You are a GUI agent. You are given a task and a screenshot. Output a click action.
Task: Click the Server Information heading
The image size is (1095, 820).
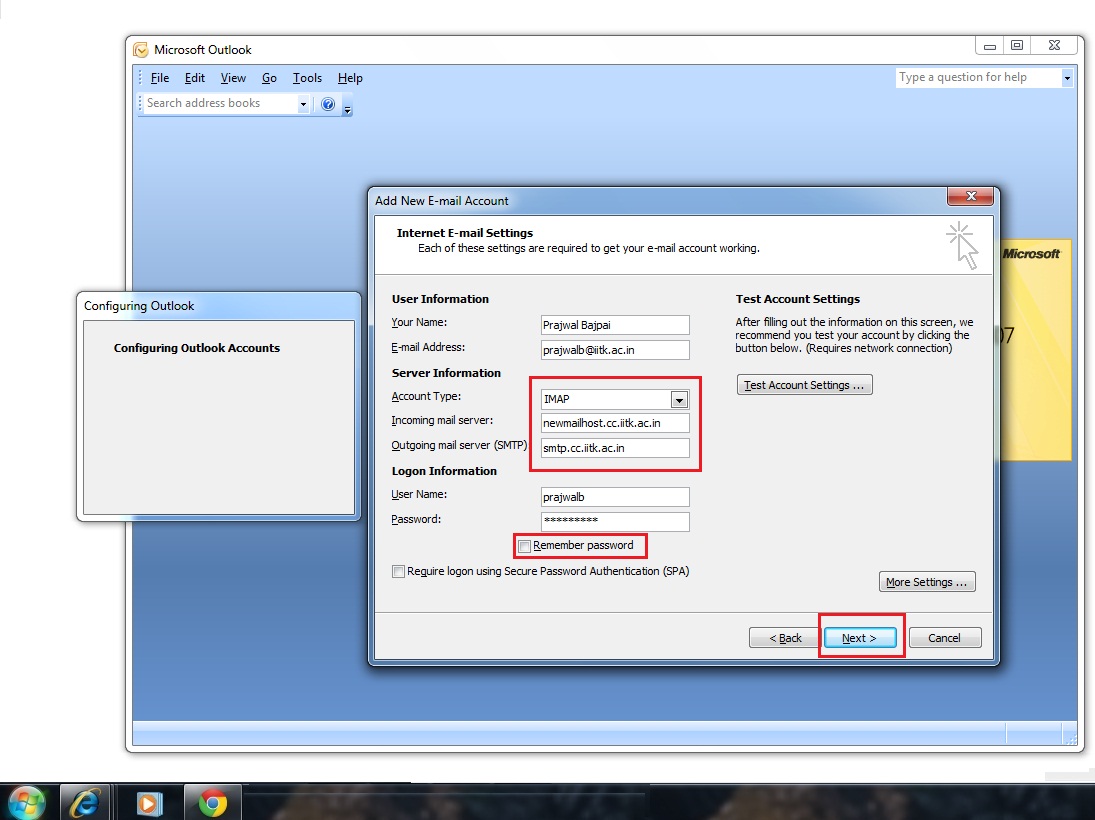[x=446, y=373]
